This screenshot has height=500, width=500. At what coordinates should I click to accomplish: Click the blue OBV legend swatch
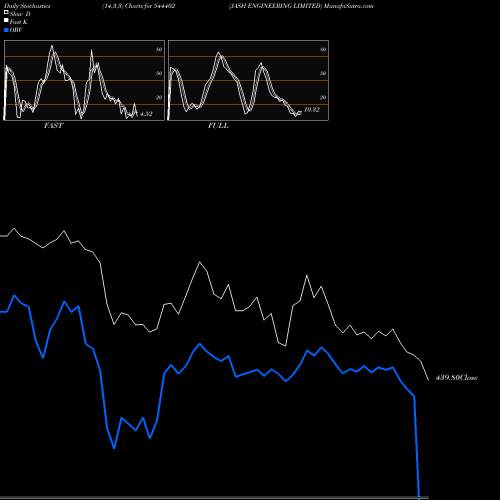click(x=6, y=30)
